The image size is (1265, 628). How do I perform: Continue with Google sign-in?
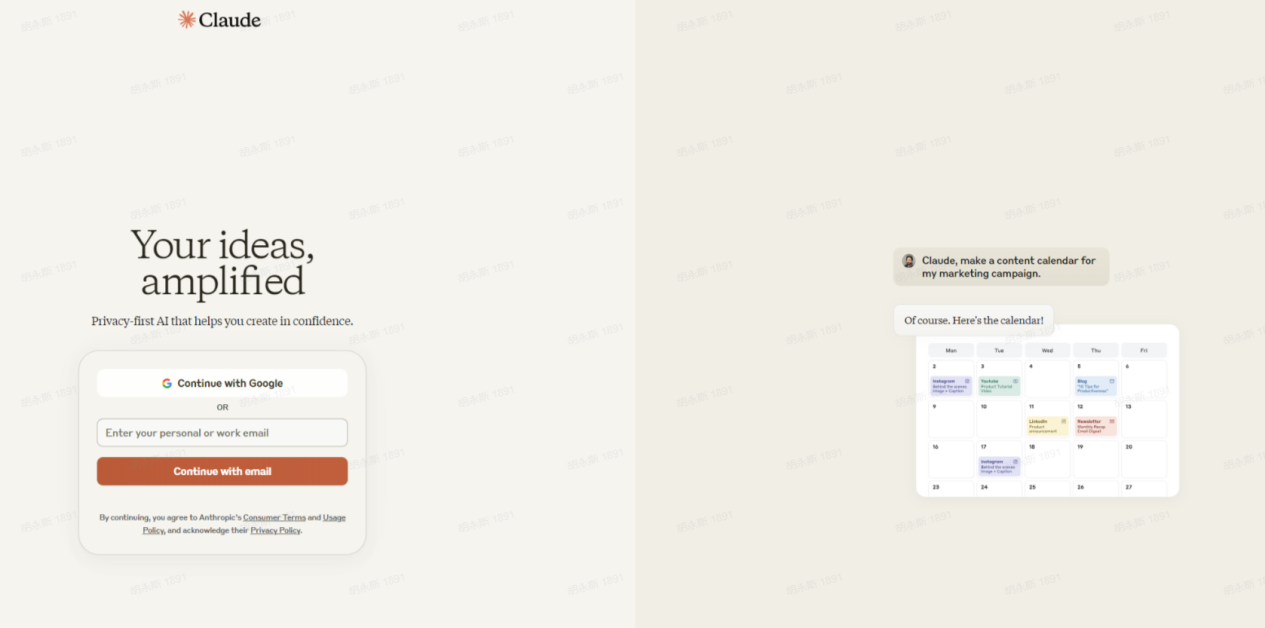[x=222, y=383]
